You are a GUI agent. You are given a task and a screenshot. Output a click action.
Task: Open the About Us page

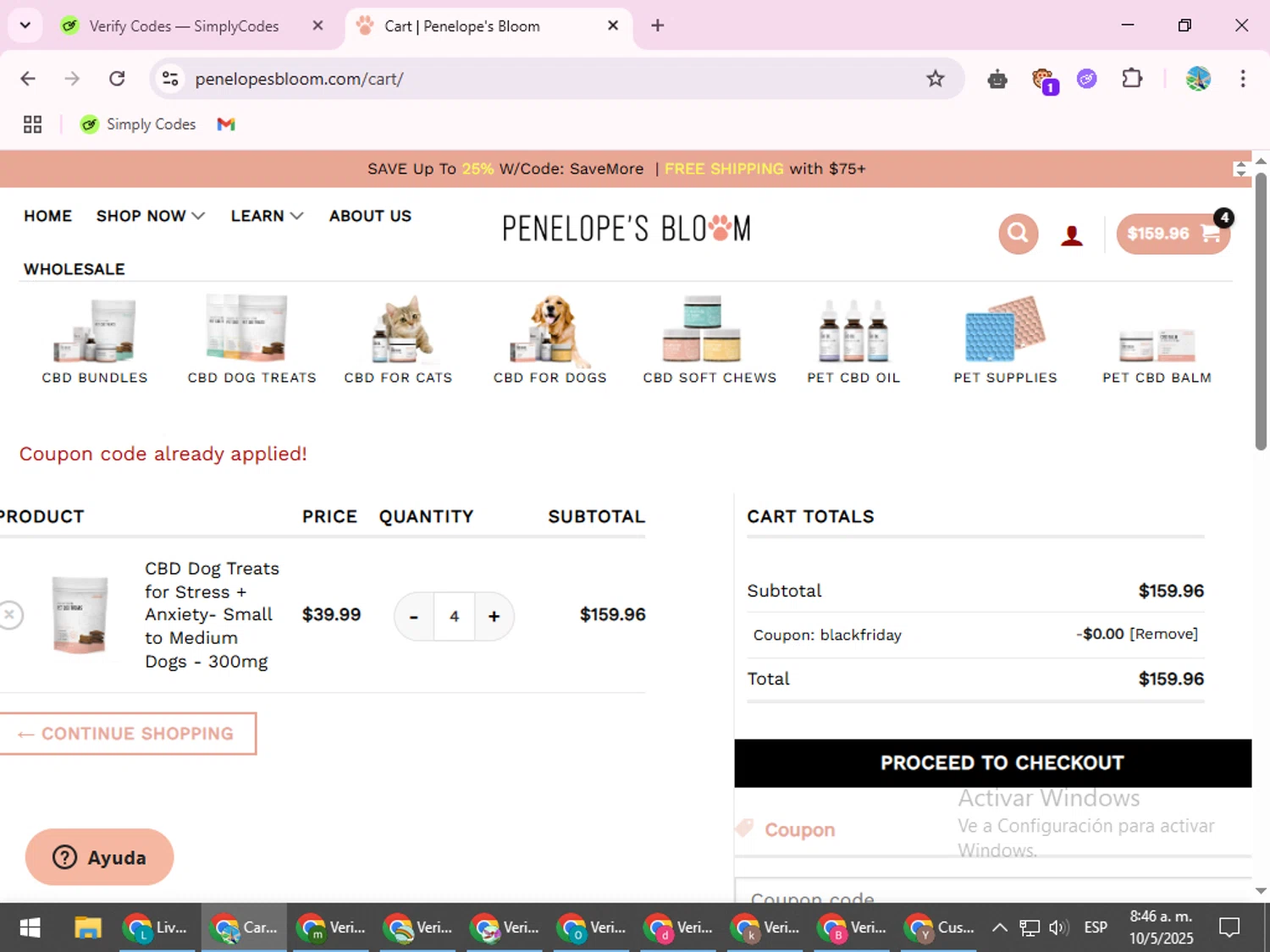[x=370, y=216]
